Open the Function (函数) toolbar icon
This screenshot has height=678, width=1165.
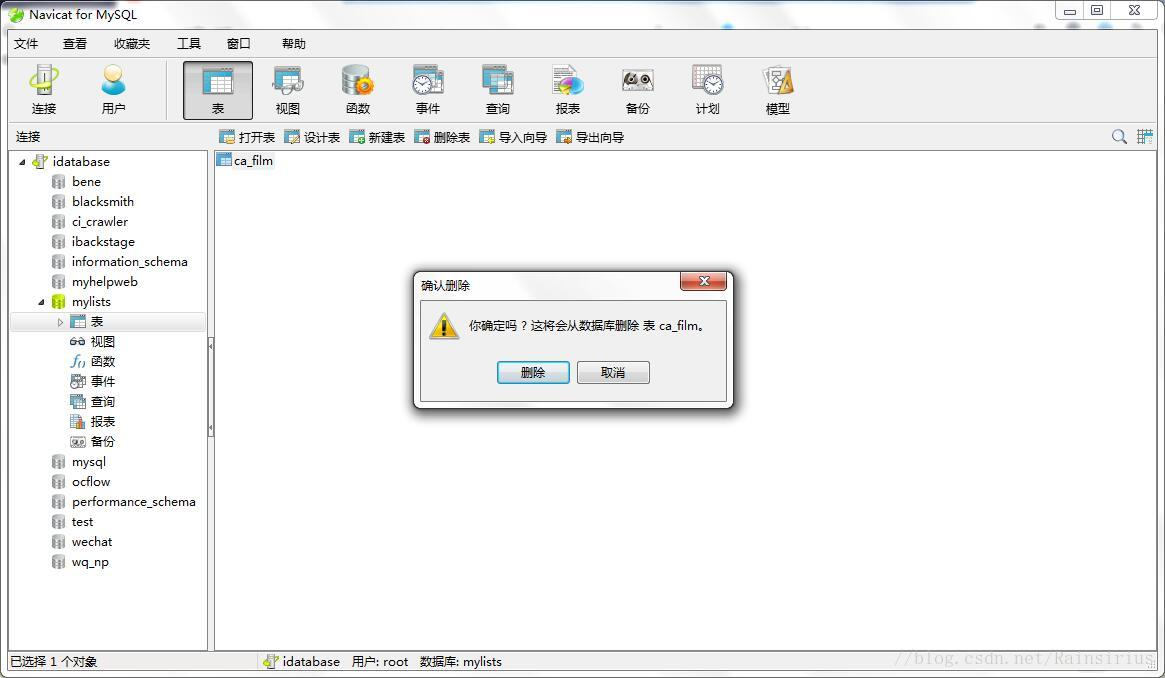click(357, 90)
